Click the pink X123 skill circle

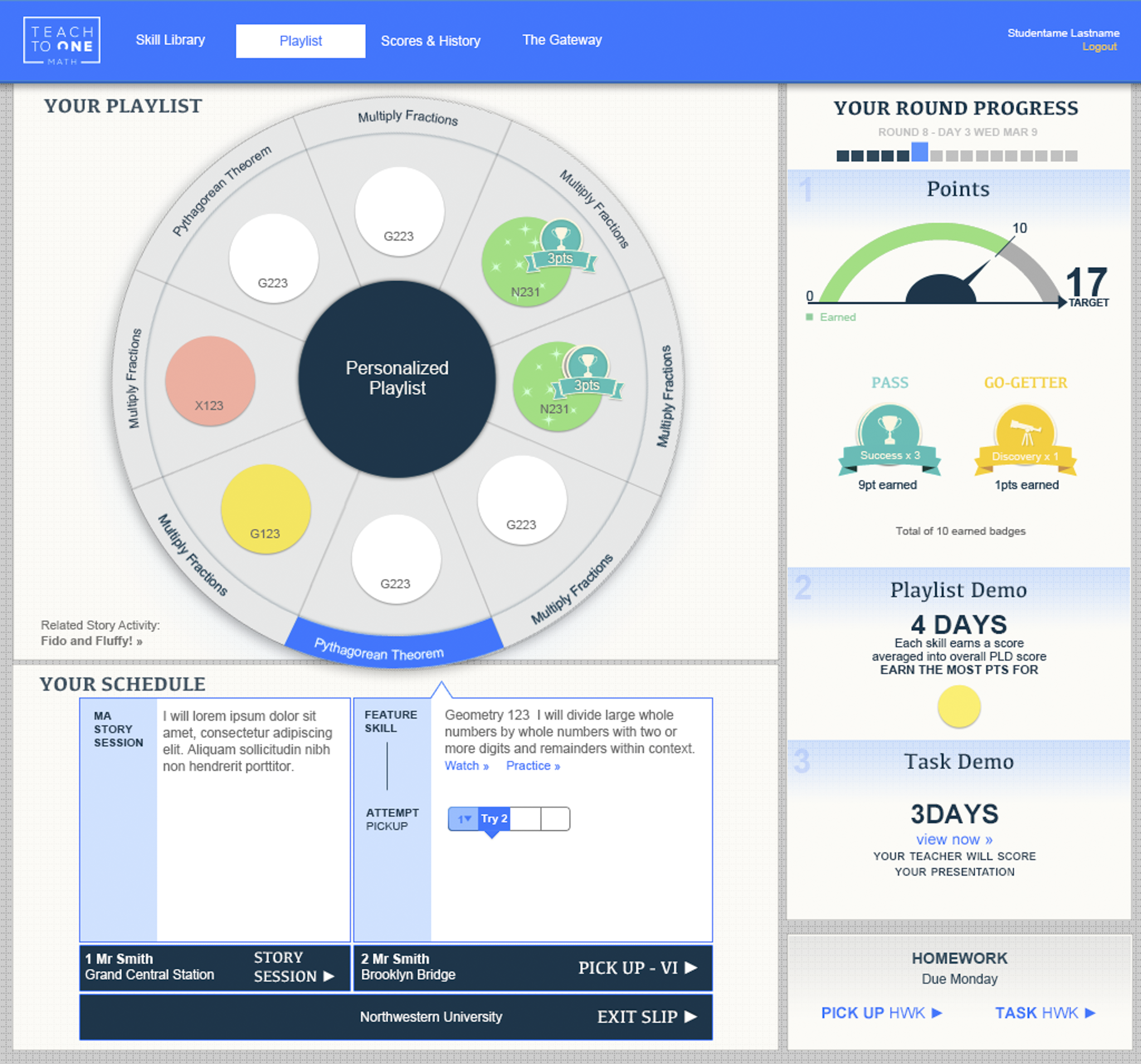pyautogui.click(x=210, y=381)
